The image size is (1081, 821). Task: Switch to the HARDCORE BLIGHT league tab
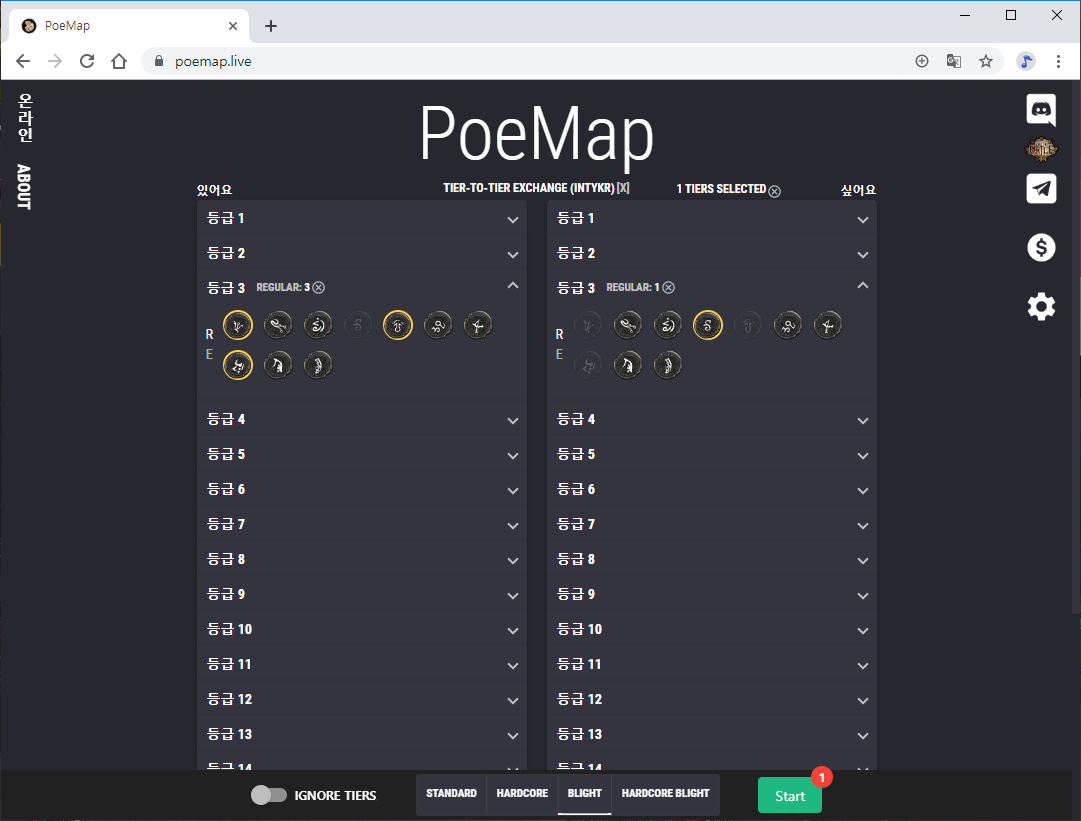[x=665, y=793]
